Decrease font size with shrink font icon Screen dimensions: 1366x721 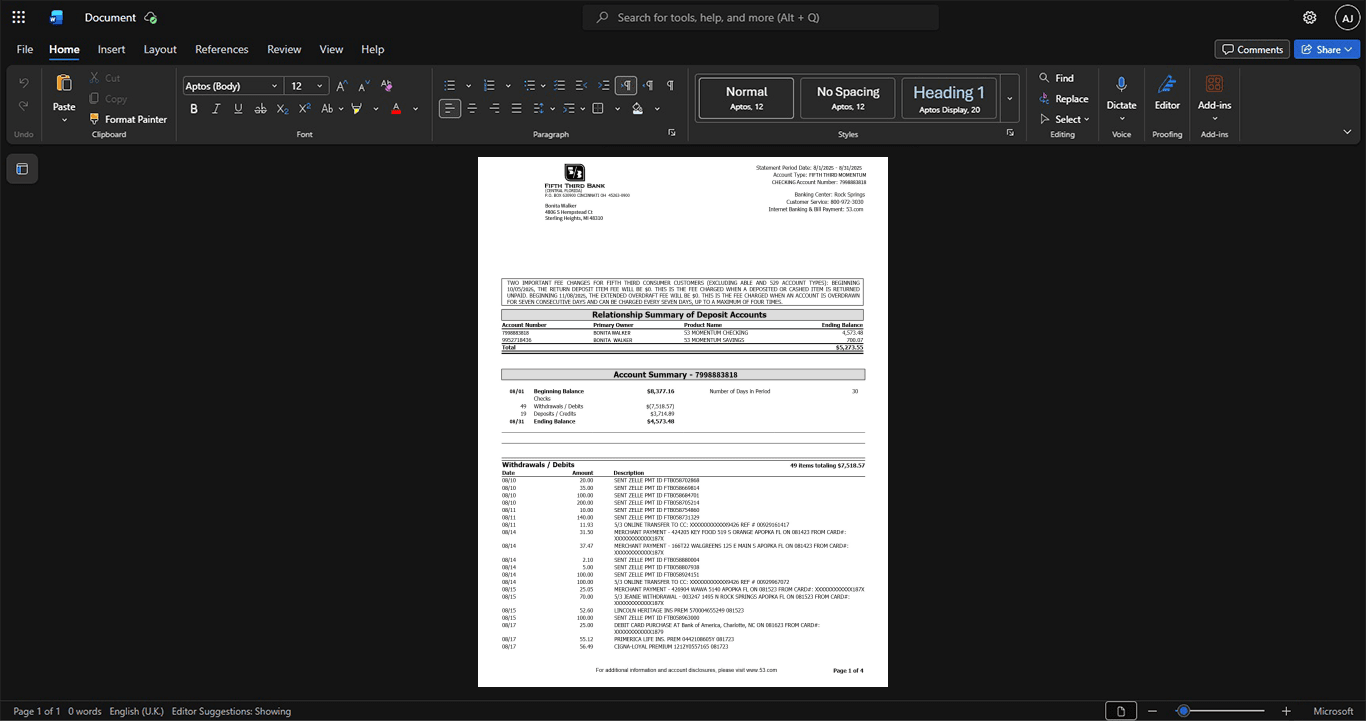pos(363,86)
